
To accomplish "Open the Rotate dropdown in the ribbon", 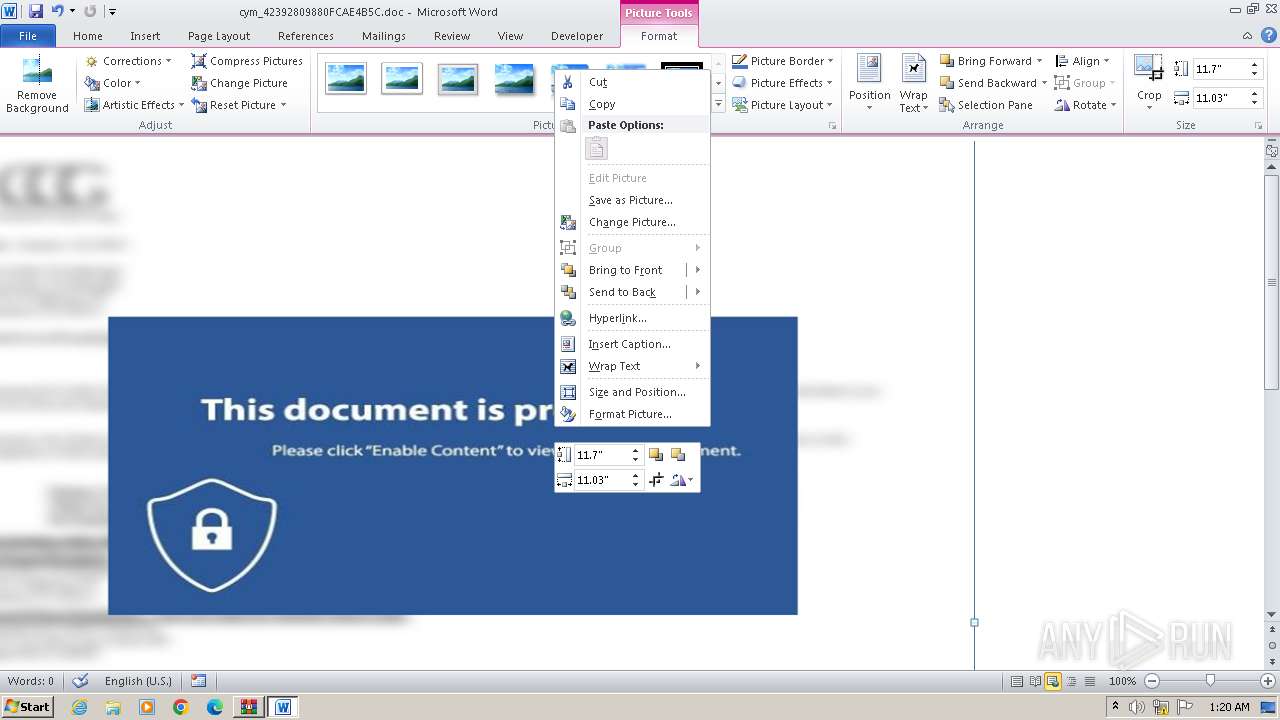I will (x=1085, y=105).
